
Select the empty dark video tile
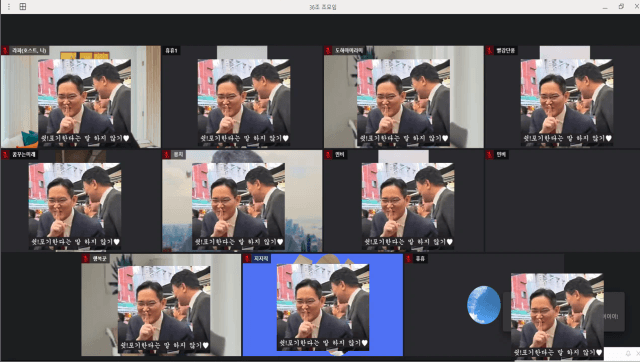pyautogui.click(x=562, y=201)
